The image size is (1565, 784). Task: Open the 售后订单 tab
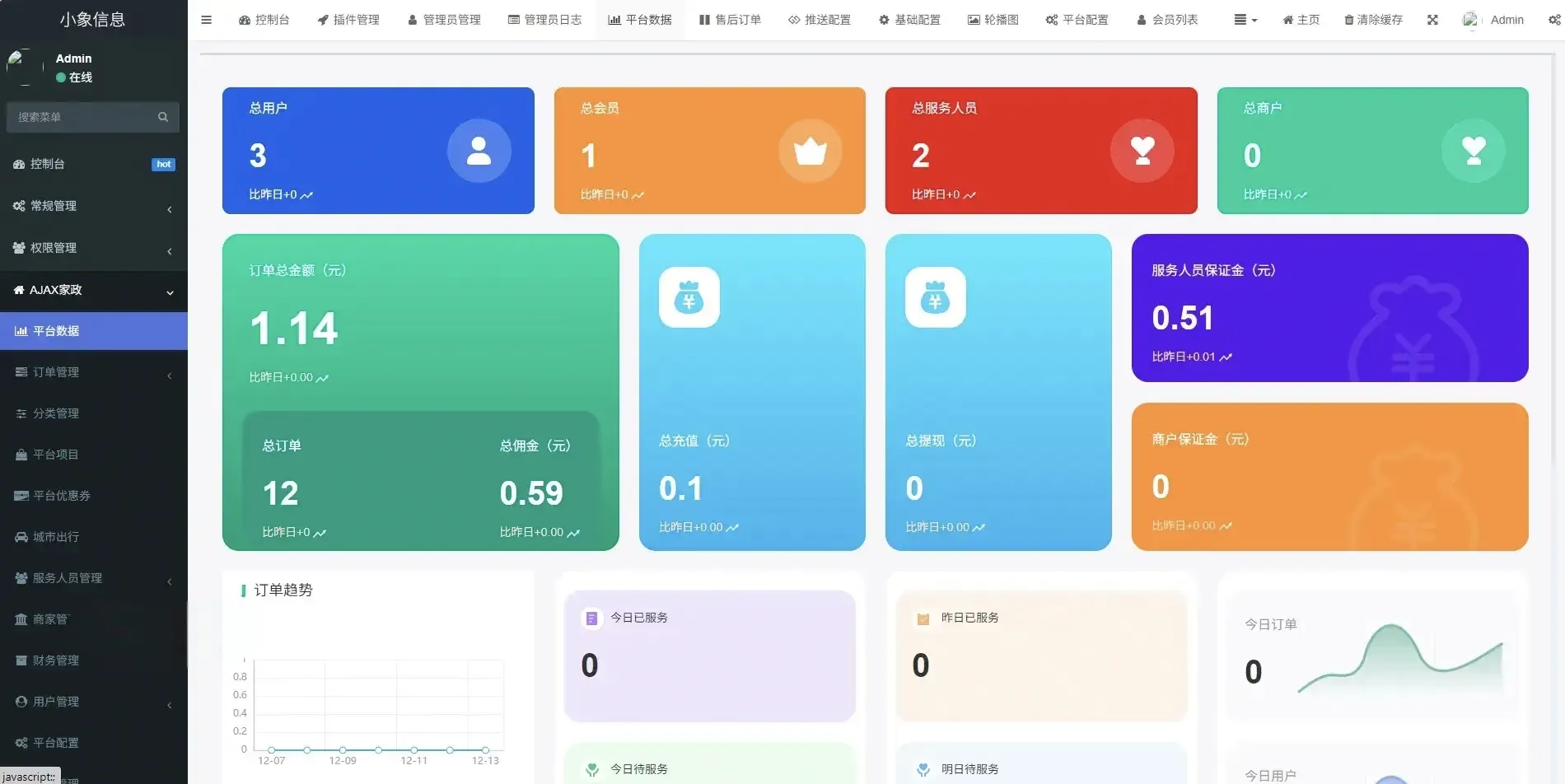pyautogui.click(x=730, y=20)
